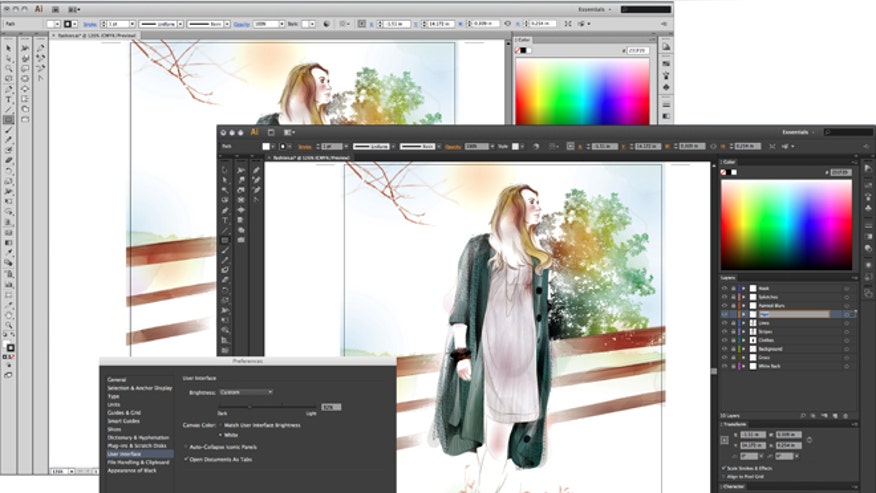Click the constrain proportions link in Transform panel
The width and height of the screenshot is (876, 493).
tap(810, 440)
